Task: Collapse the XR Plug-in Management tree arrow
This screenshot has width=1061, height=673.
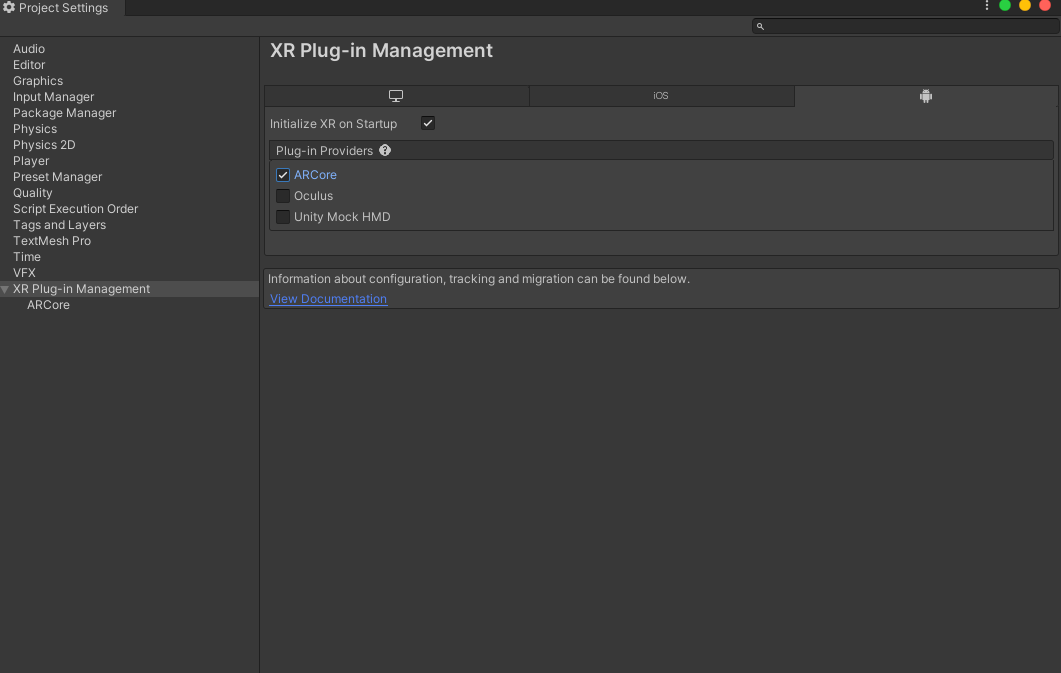Action: 6,289
